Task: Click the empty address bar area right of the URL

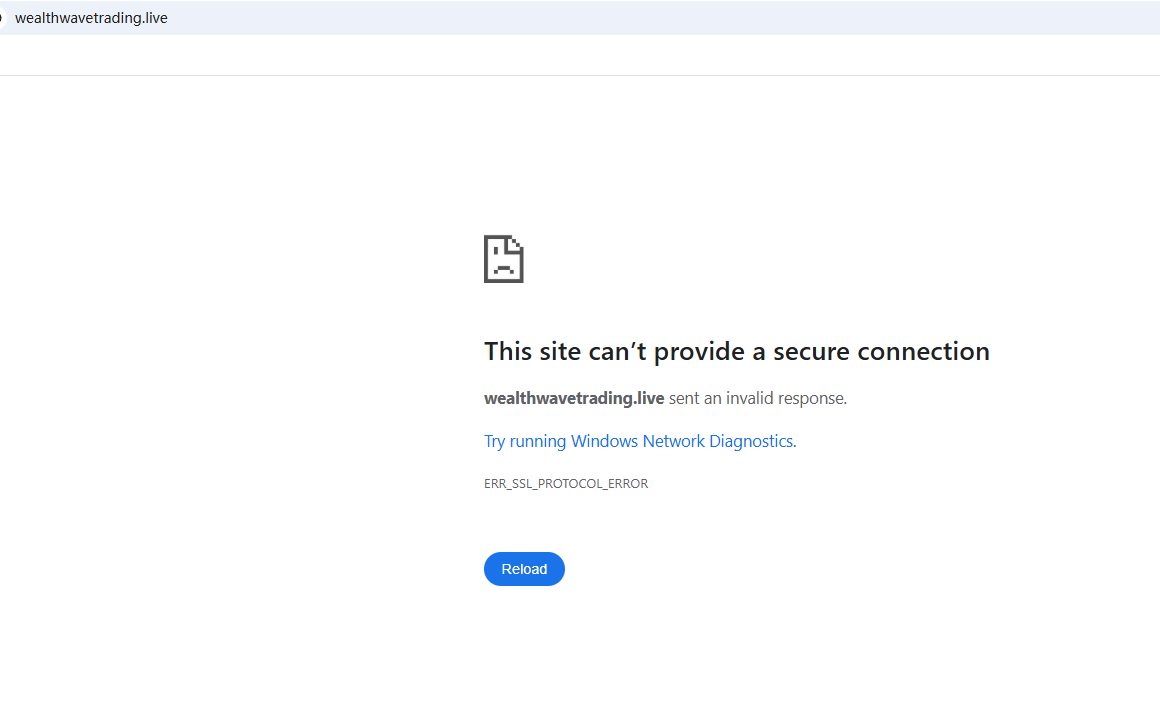Action: [x=650, y=18]
